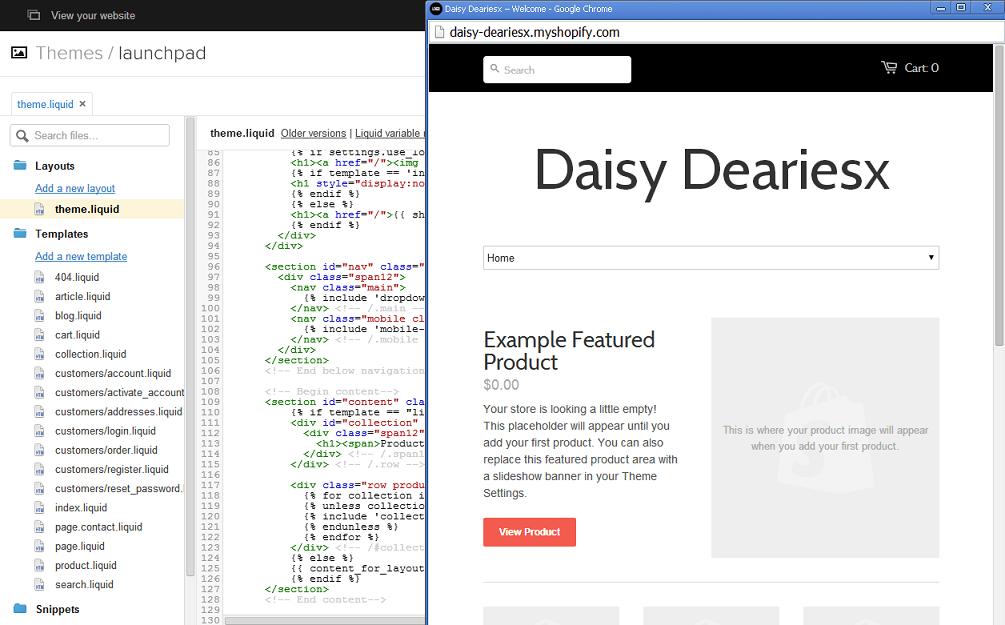1005x625 pixels.
Task: Open index.liquid template
Action: tap(81, 508)
